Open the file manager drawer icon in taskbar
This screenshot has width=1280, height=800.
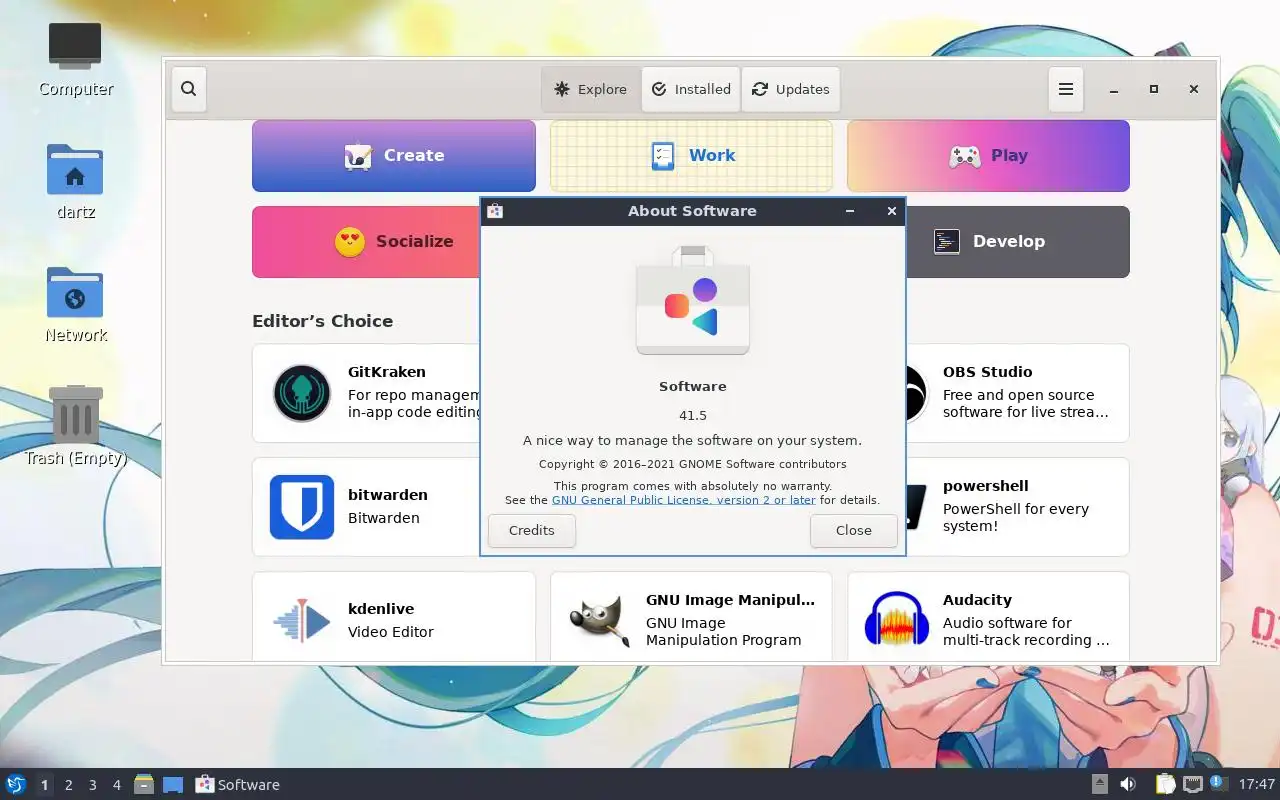(x=144, y=784)
